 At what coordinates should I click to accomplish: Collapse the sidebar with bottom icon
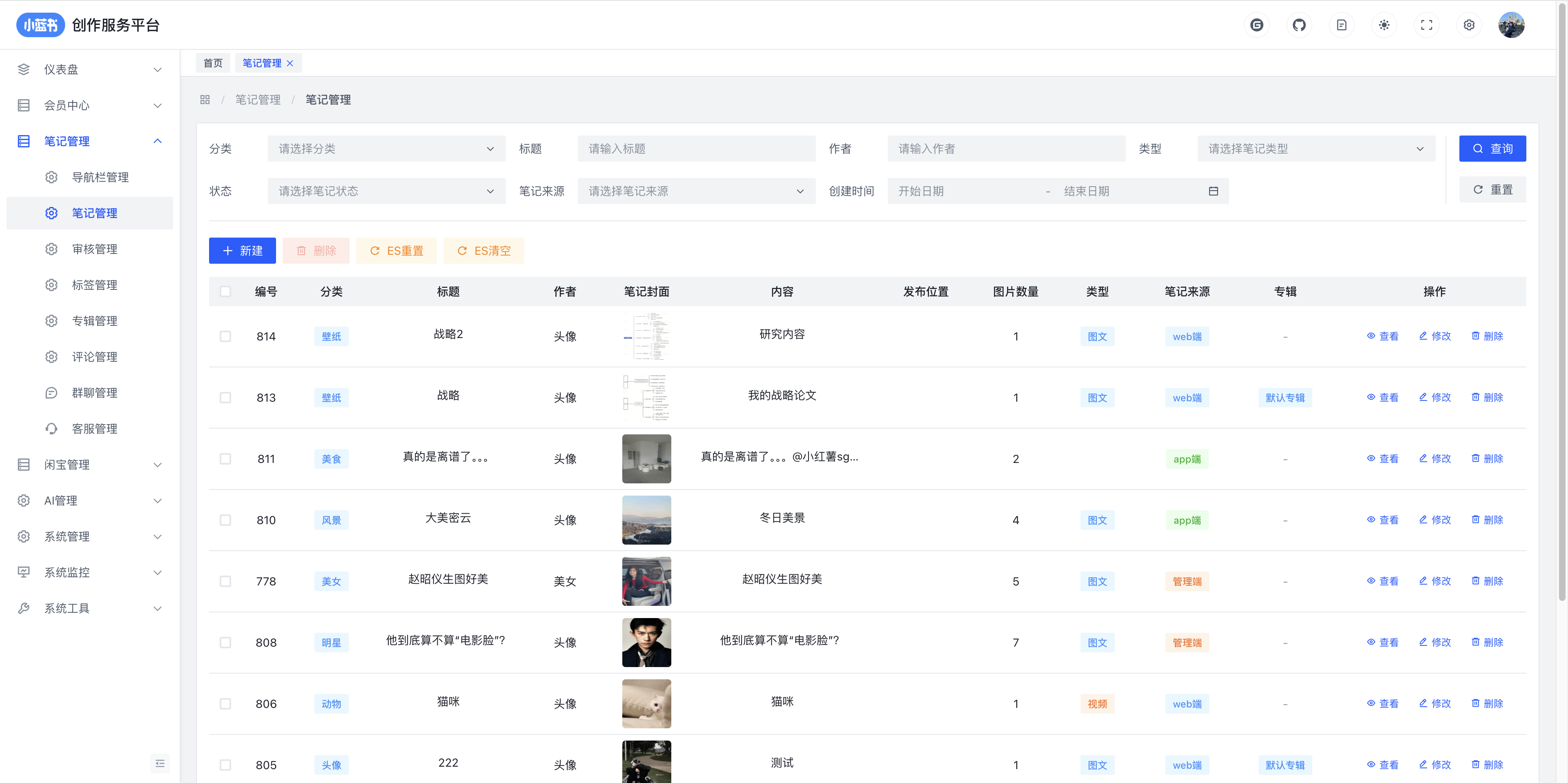pos(160,763)
